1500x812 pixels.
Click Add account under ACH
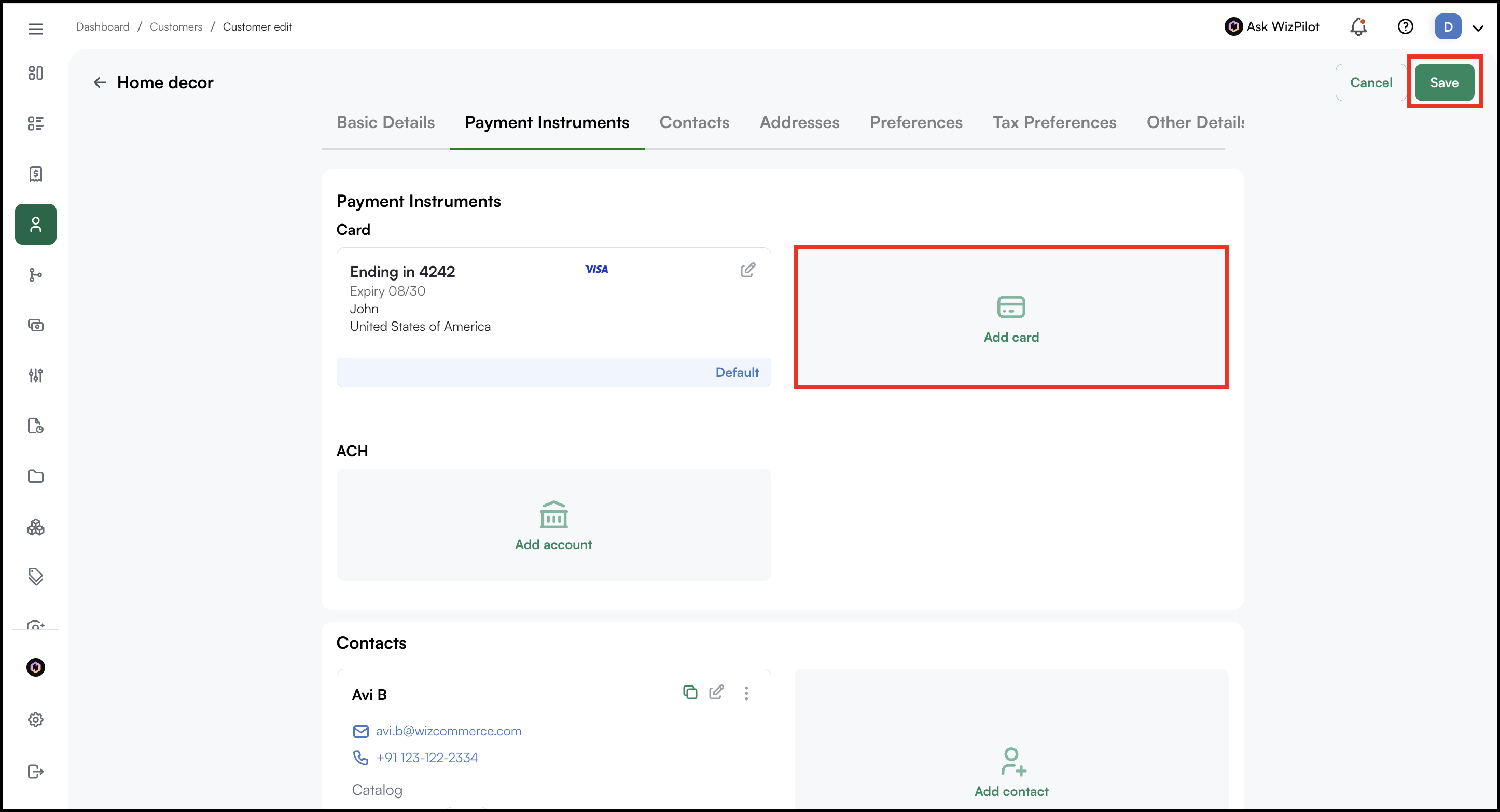(553, 524)
